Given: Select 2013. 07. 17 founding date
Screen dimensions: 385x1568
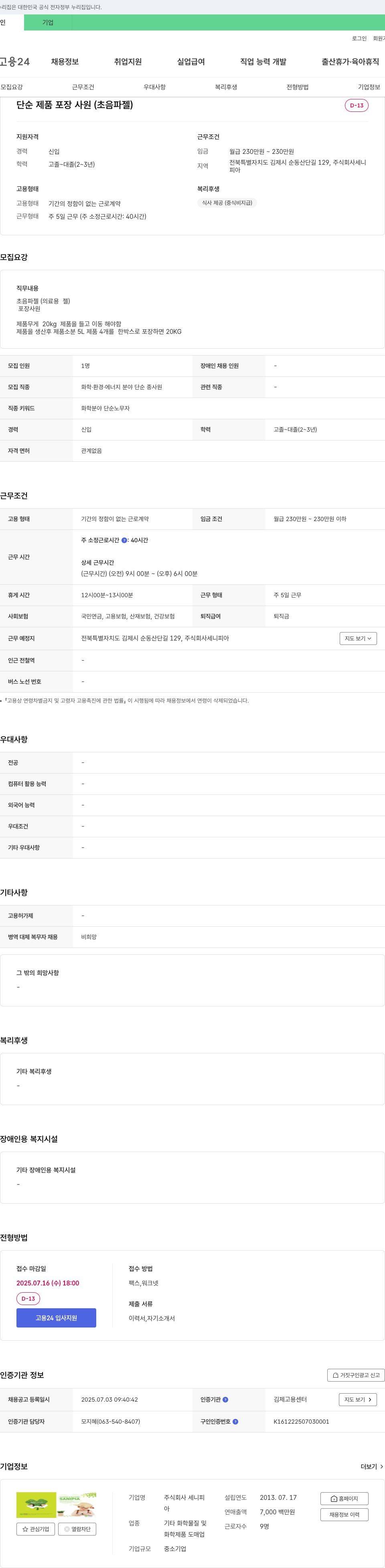Looking at the screenshot, I should pyautogui.click(x=278, y=1497).
